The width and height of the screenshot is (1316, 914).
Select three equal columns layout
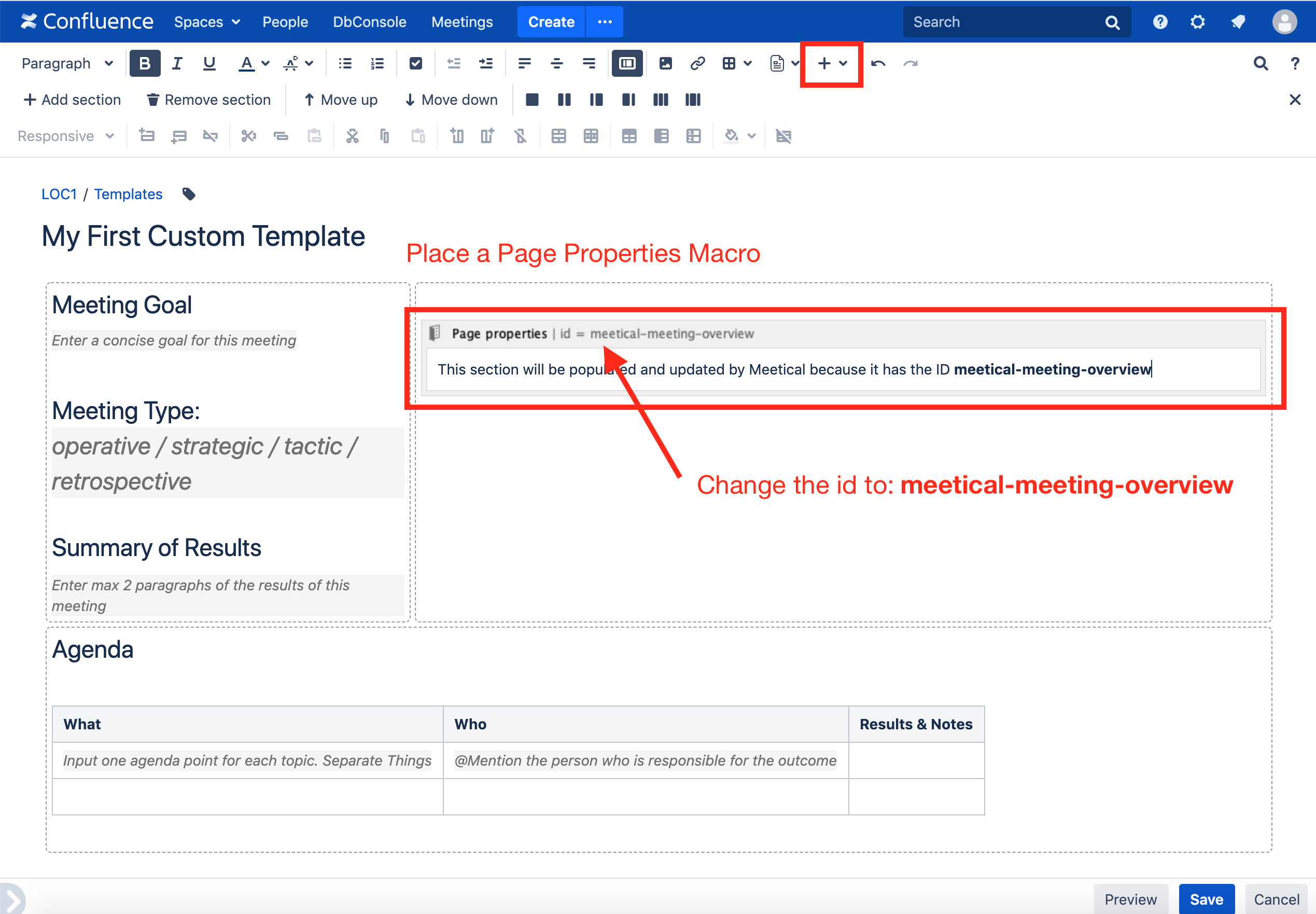pyautogui.click(x=661, y=100)
